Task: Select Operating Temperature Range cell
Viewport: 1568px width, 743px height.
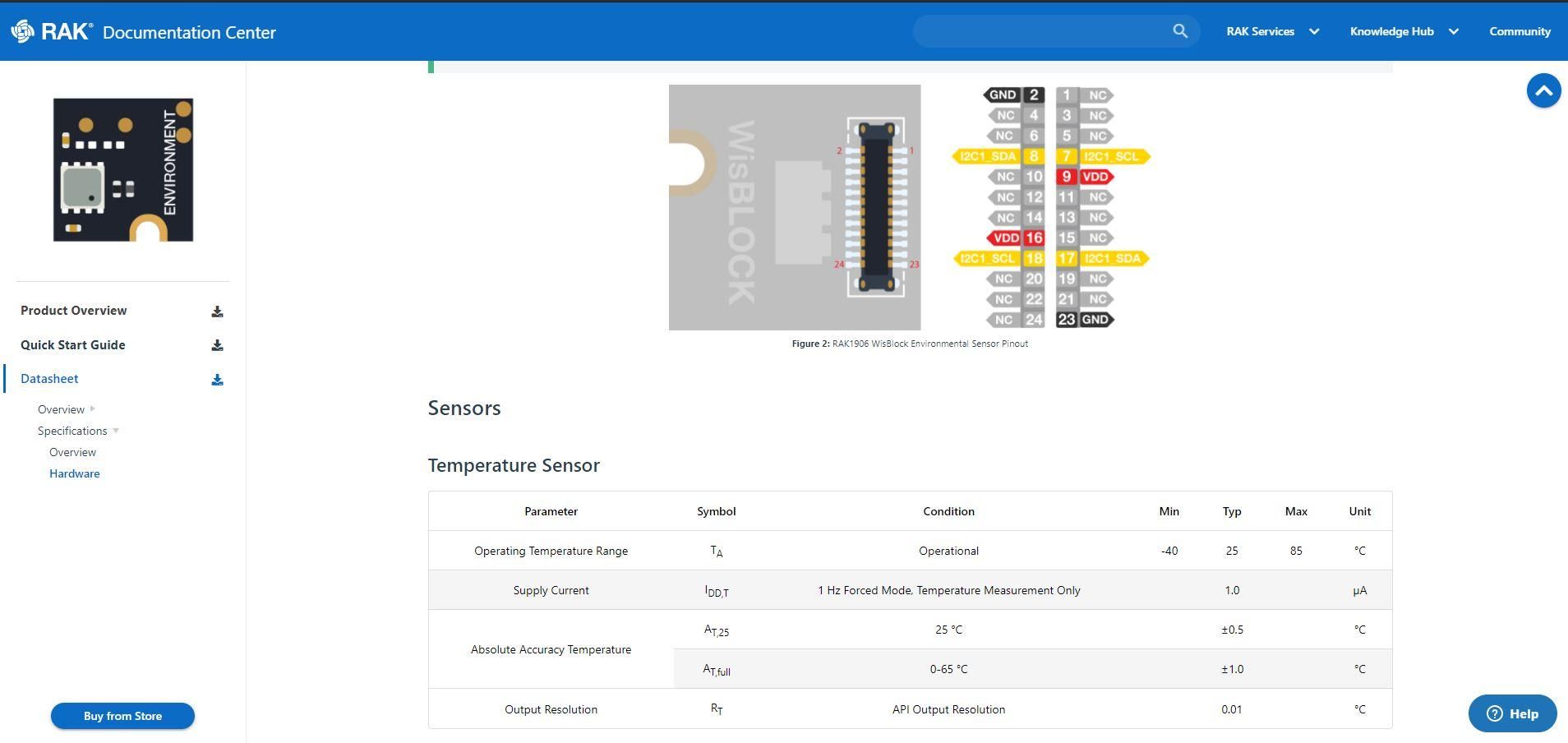Action: (x=551, y=551)
